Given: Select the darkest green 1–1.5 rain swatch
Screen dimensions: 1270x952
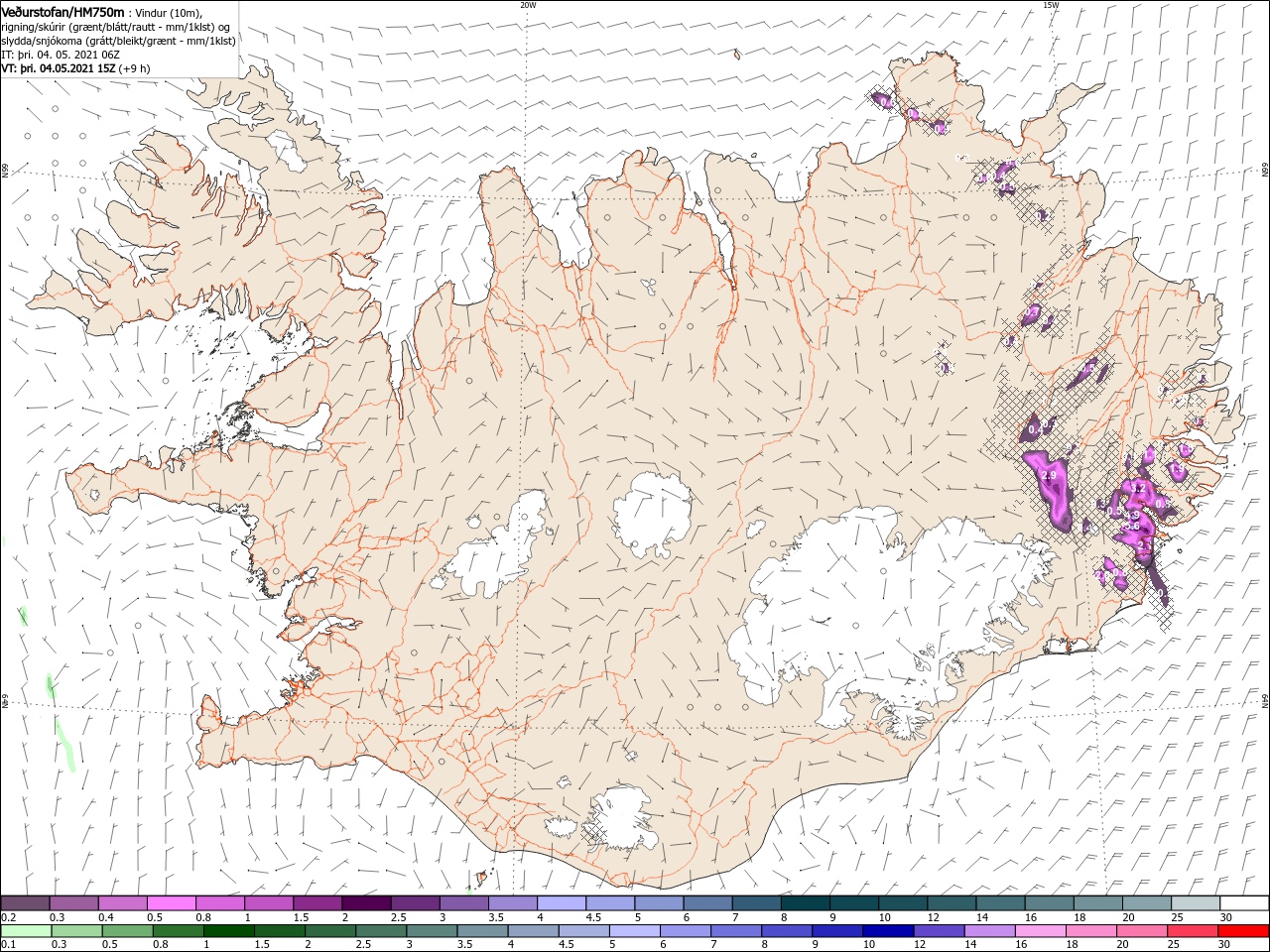Looking at the screenshot, I should point(229,931).
